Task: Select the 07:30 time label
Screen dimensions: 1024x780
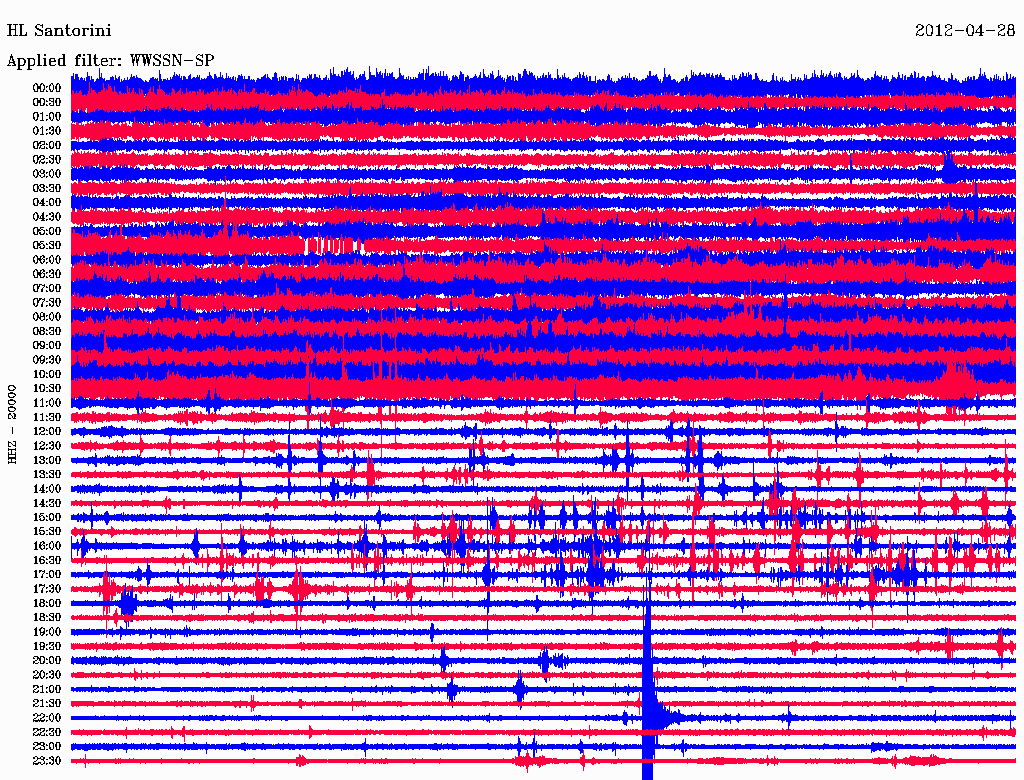Action: [x=47, y=303]
